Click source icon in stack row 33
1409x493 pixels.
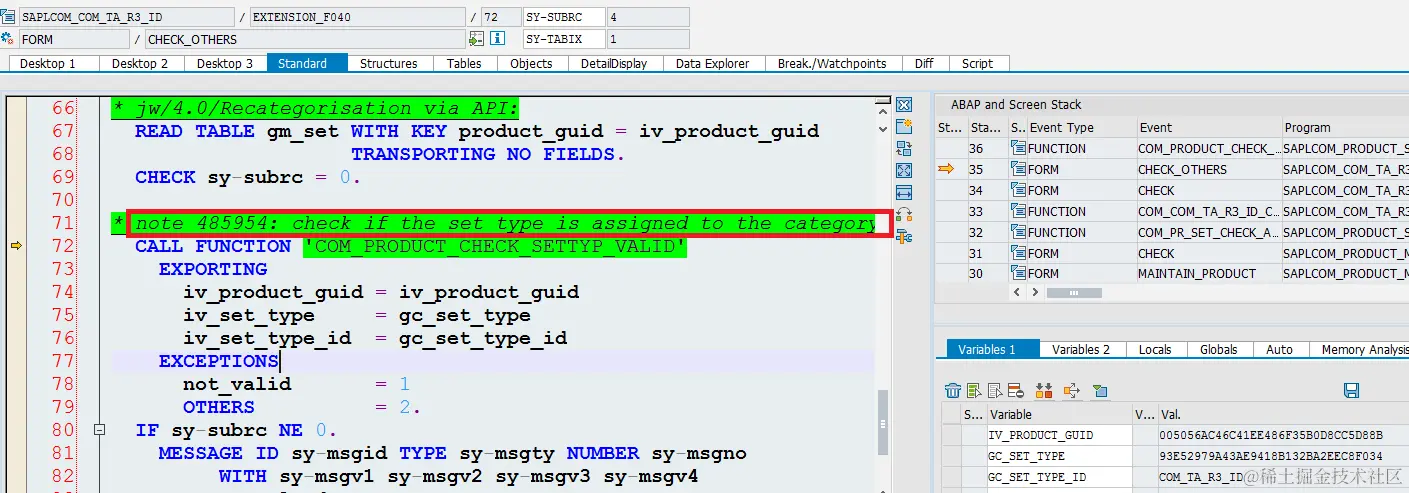[1018, 211]
